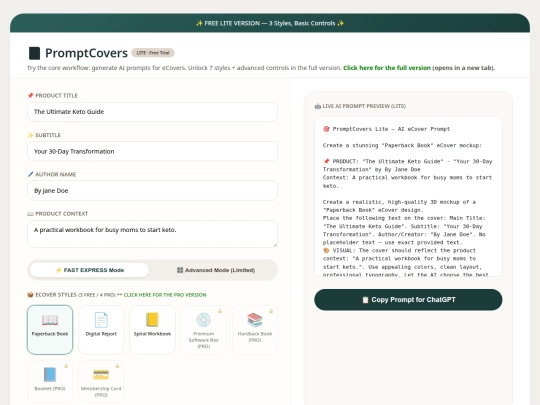This screenshot has width=540, height=405.
Task: Click the stacked books Hardback icon
Action: pos(255,320)
